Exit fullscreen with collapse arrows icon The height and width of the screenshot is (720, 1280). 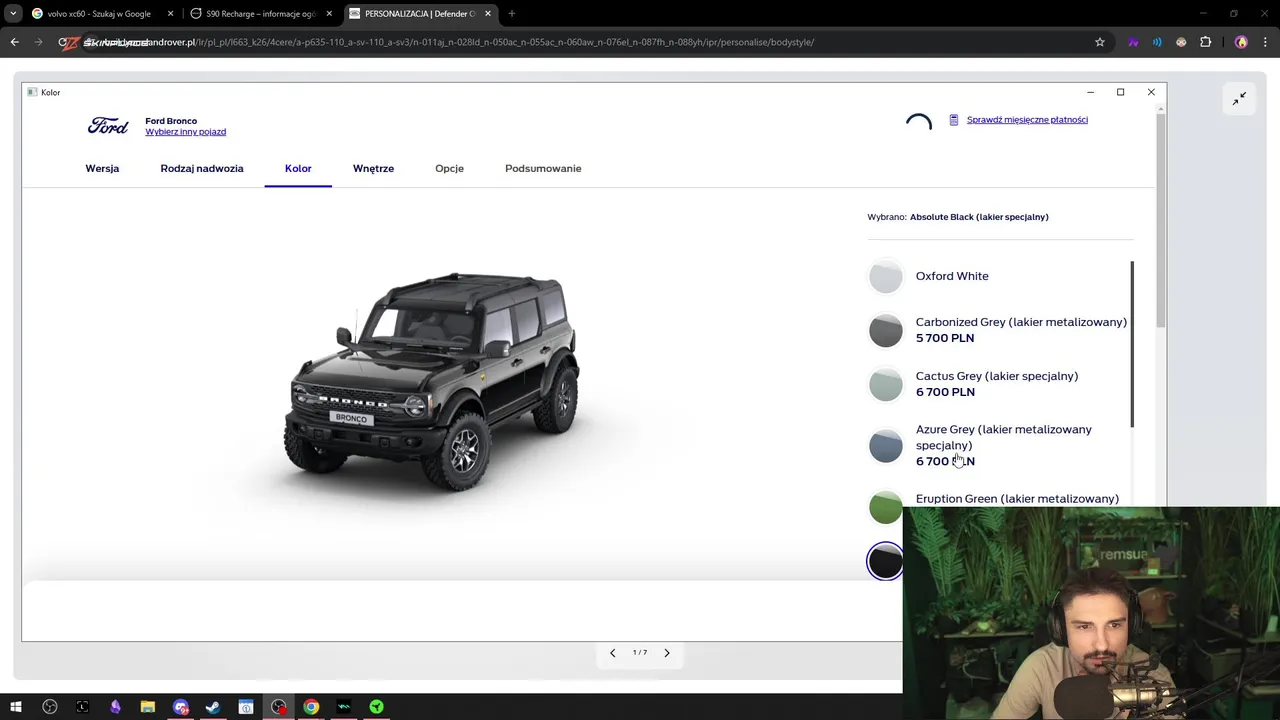1239,98
